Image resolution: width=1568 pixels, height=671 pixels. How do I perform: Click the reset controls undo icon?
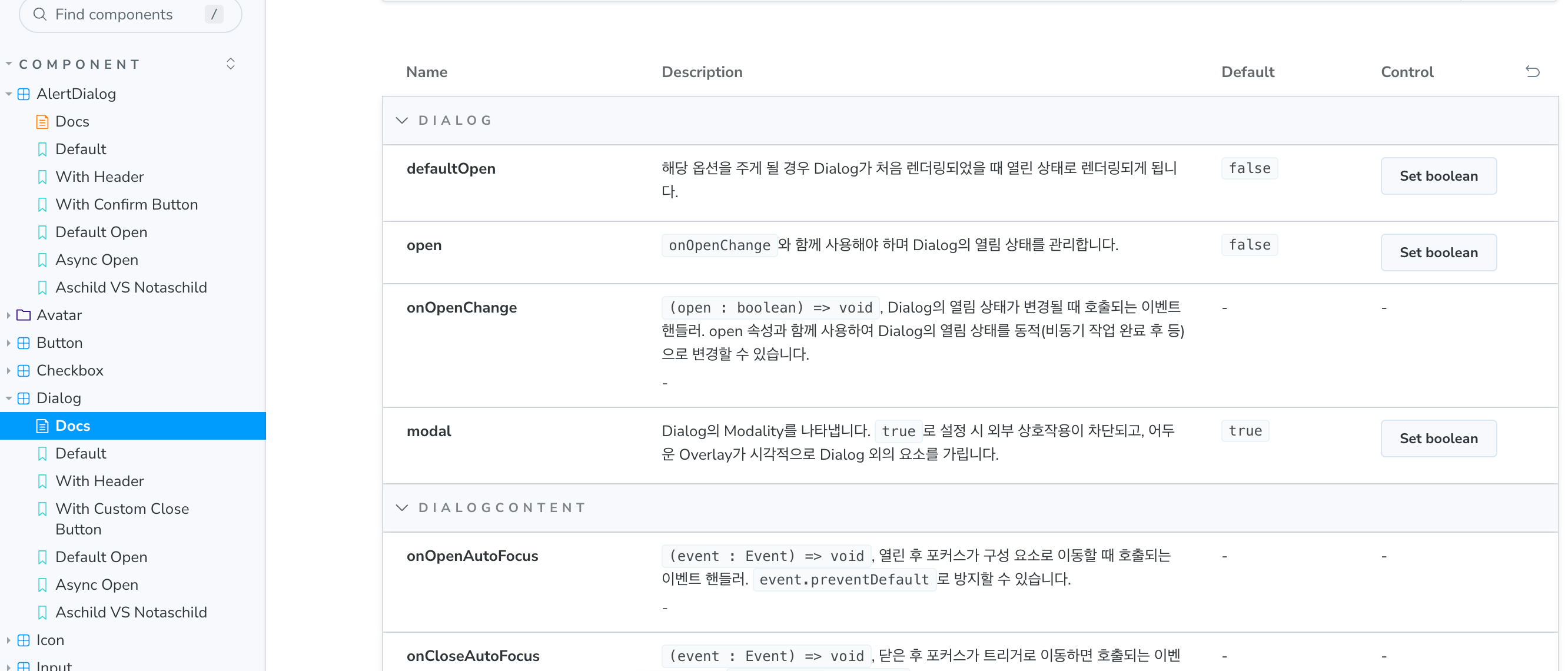(1532, 72)
